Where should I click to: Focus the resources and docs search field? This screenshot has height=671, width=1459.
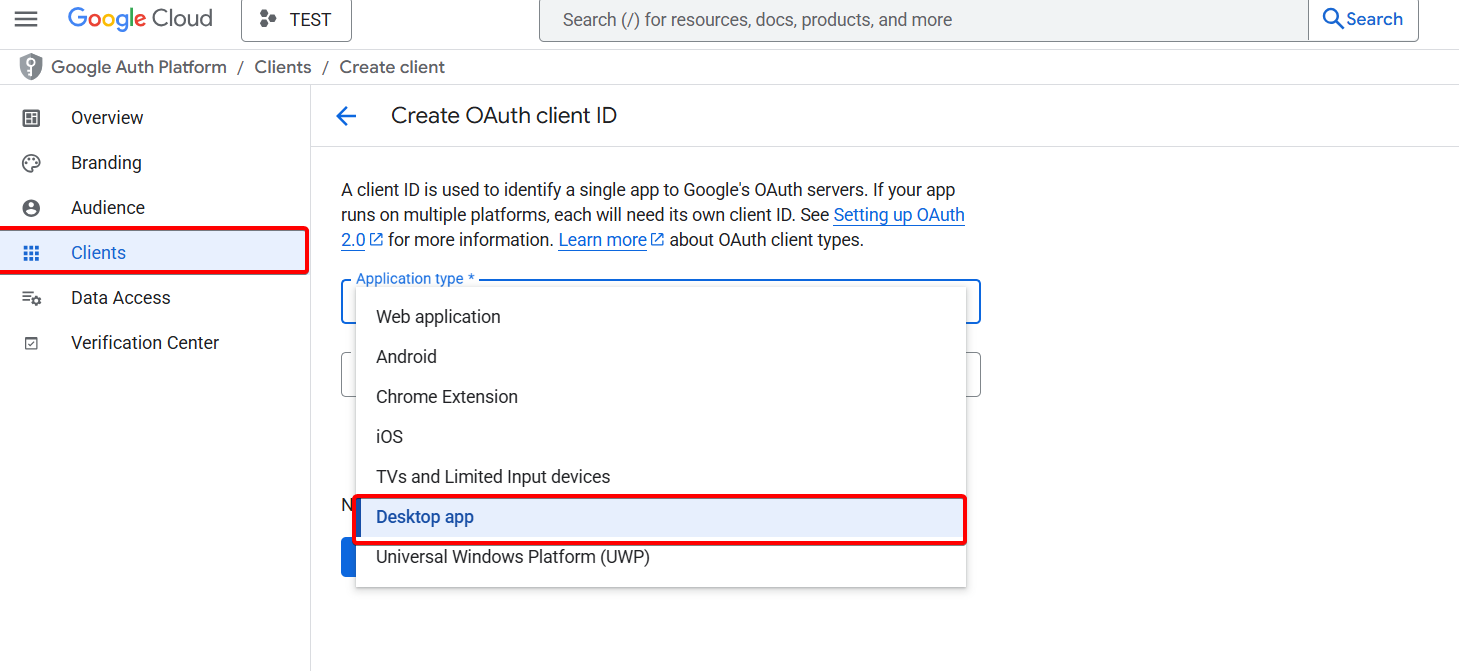(x=923, y=20)
